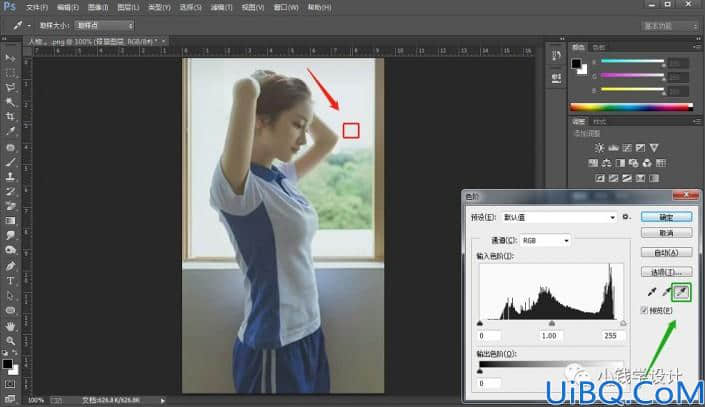705x407 pixels.
Task: Select the Dodge tool
Action: 10,250
